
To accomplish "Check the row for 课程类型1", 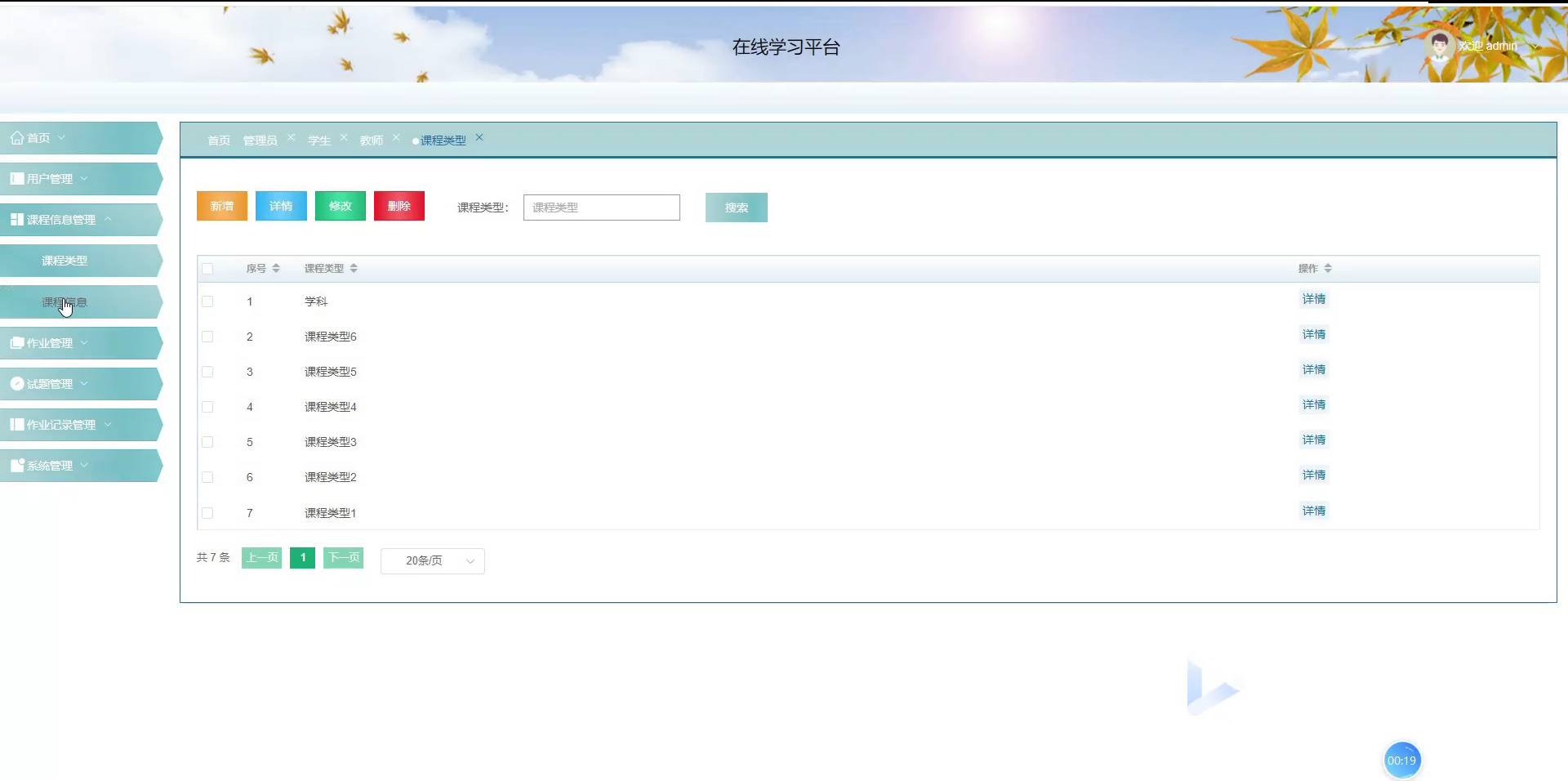I will point(207,513).
